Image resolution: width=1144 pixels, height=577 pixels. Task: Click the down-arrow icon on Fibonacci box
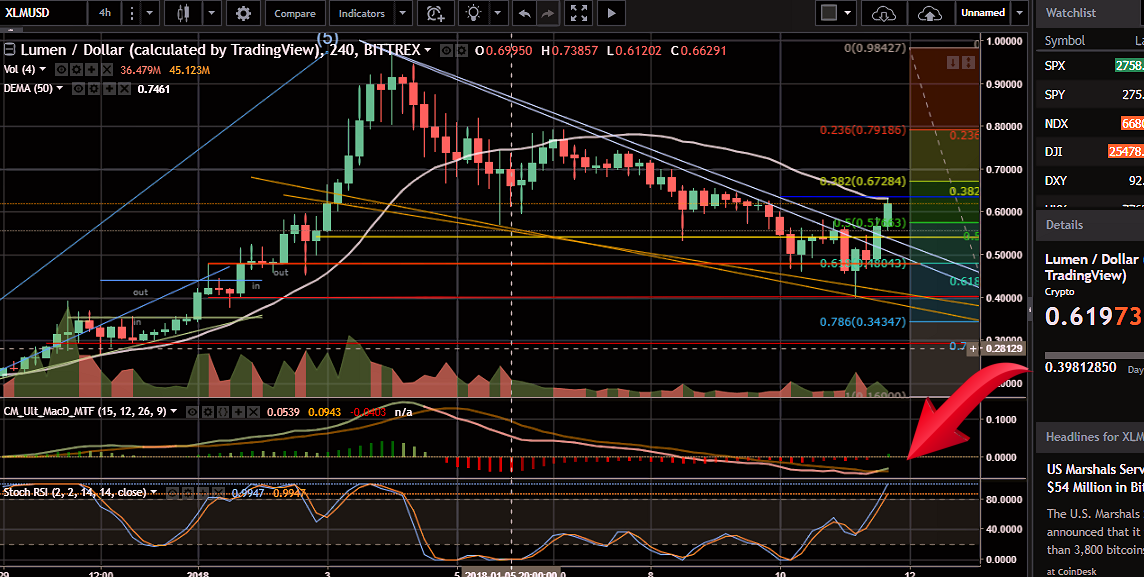(x=952, y=63)
